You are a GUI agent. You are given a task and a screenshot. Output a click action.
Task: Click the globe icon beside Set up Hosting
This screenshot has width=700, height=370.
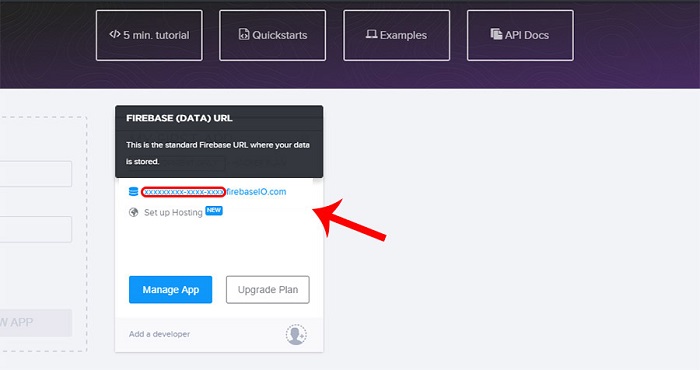point(133,212)
